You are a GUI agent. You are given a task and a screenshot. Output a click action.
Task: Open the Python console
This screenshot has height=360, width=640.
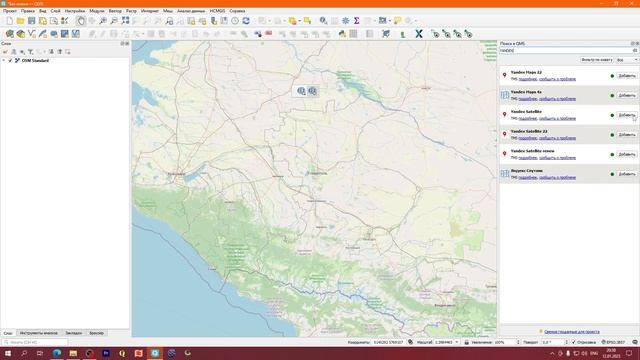click(342, 34)
